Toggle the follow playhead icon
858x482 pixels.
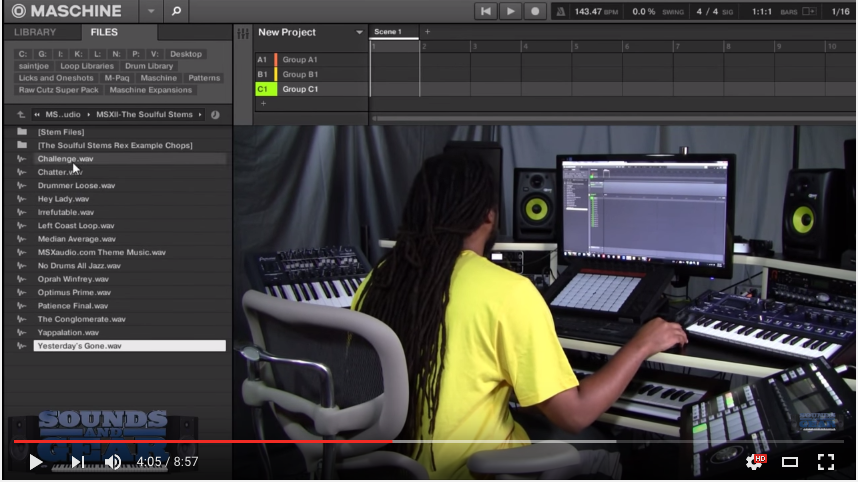tap(809, 11)
